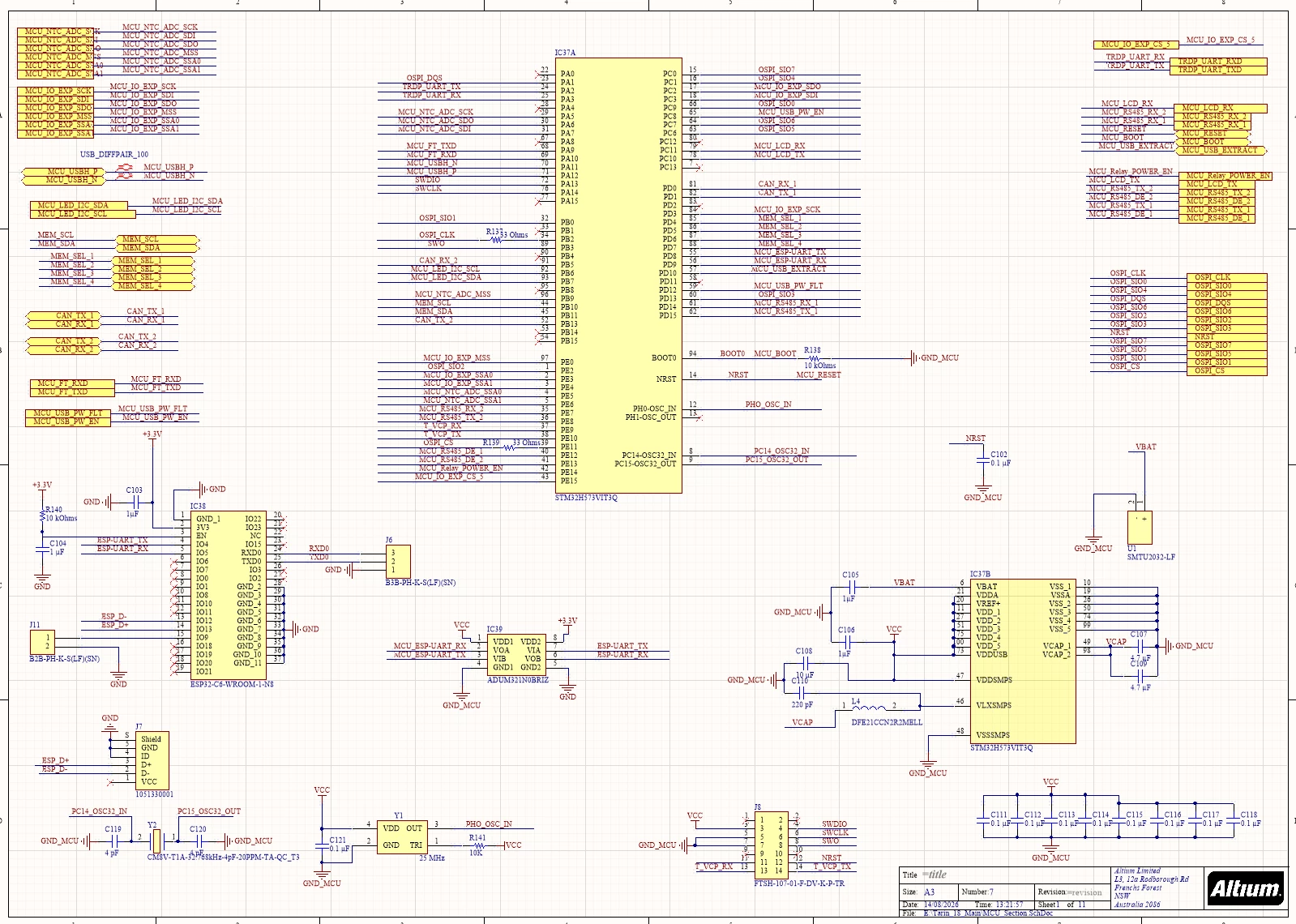This screenshot has width=1296, height=924.
Task: Select the title block Number field
Action: point(994,892)
